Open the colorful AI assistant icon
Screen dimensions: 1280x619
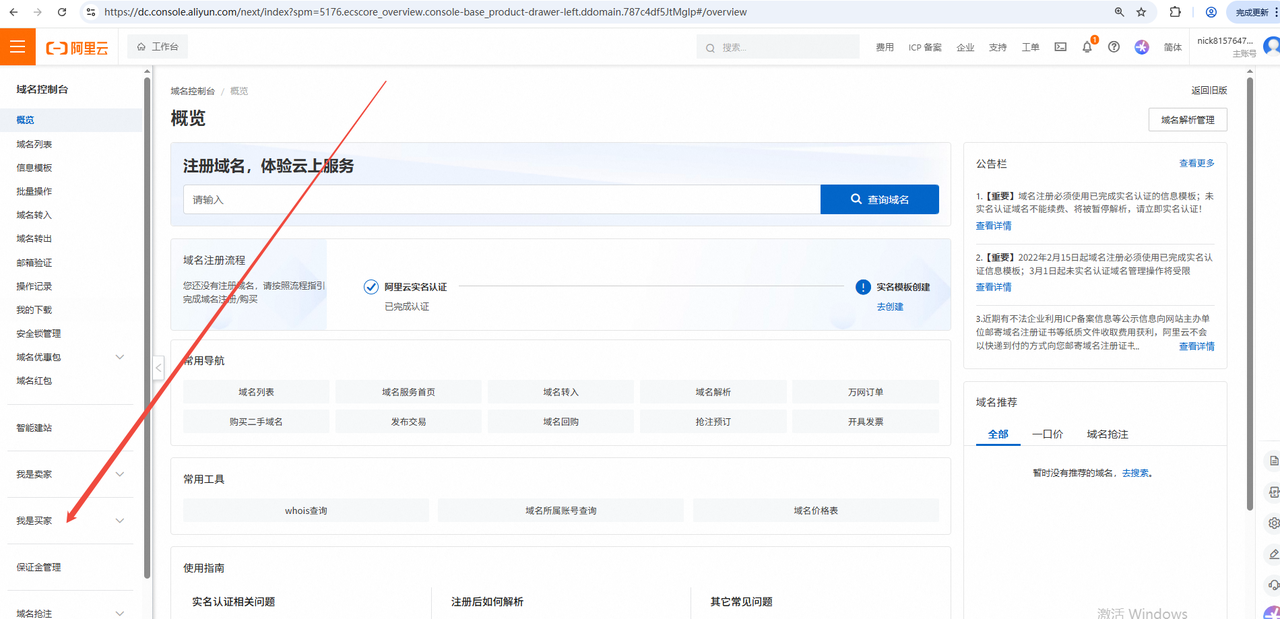coord(1141,47)
